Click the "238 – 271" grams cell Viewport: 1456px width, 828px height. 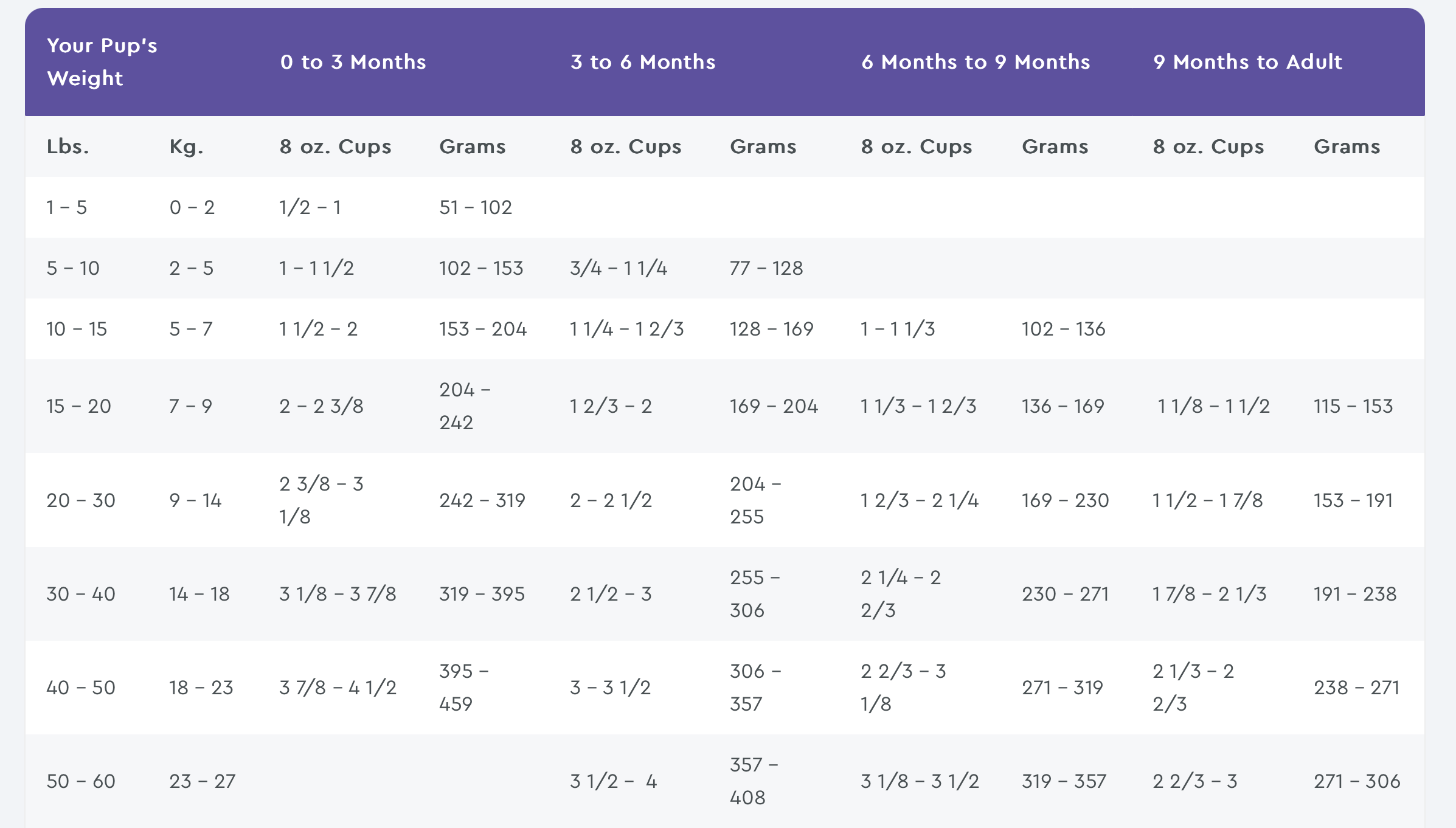point(1356,688)
